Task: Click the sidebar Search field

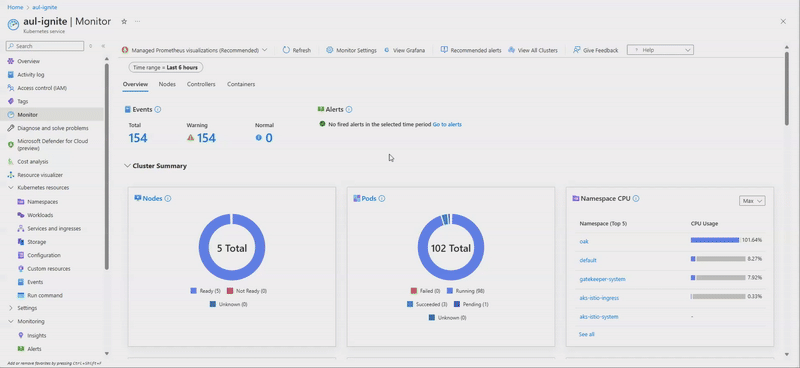Action: click(x=44, y=46)
